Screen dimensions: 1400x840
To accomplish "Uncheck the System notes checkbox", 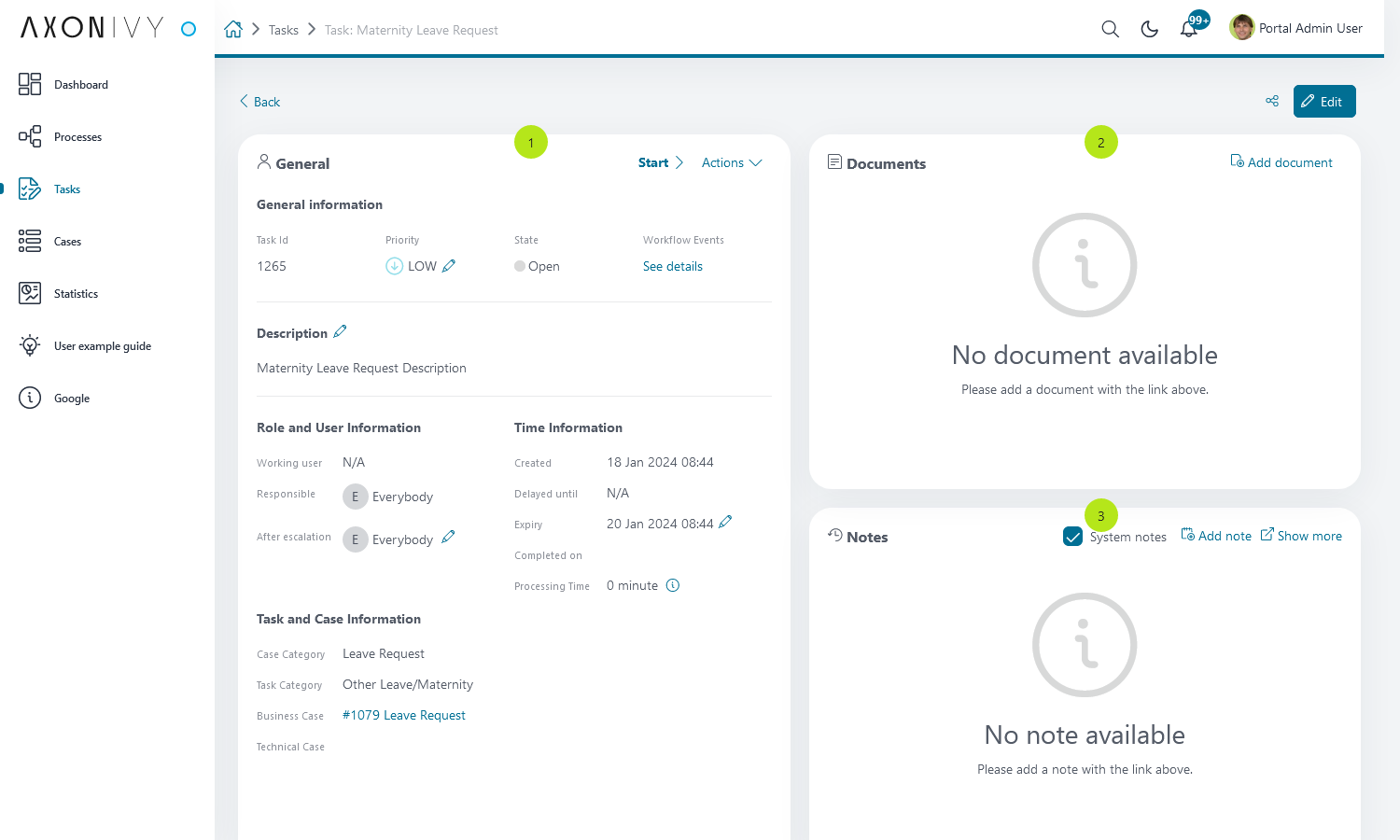I will 1073,537.
